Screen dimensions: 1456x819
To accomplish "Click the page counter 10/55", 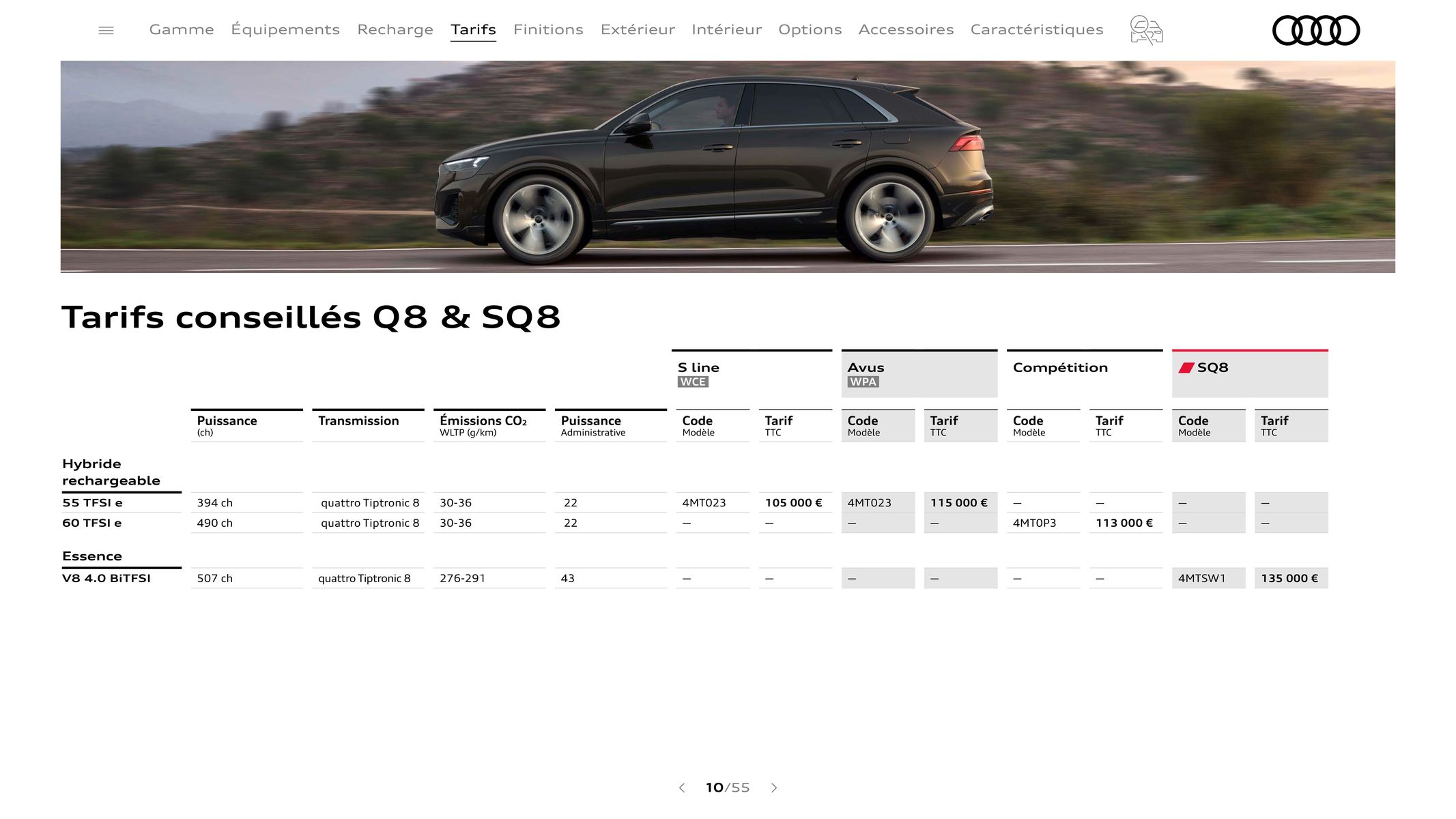I will (x=728, y=788).
